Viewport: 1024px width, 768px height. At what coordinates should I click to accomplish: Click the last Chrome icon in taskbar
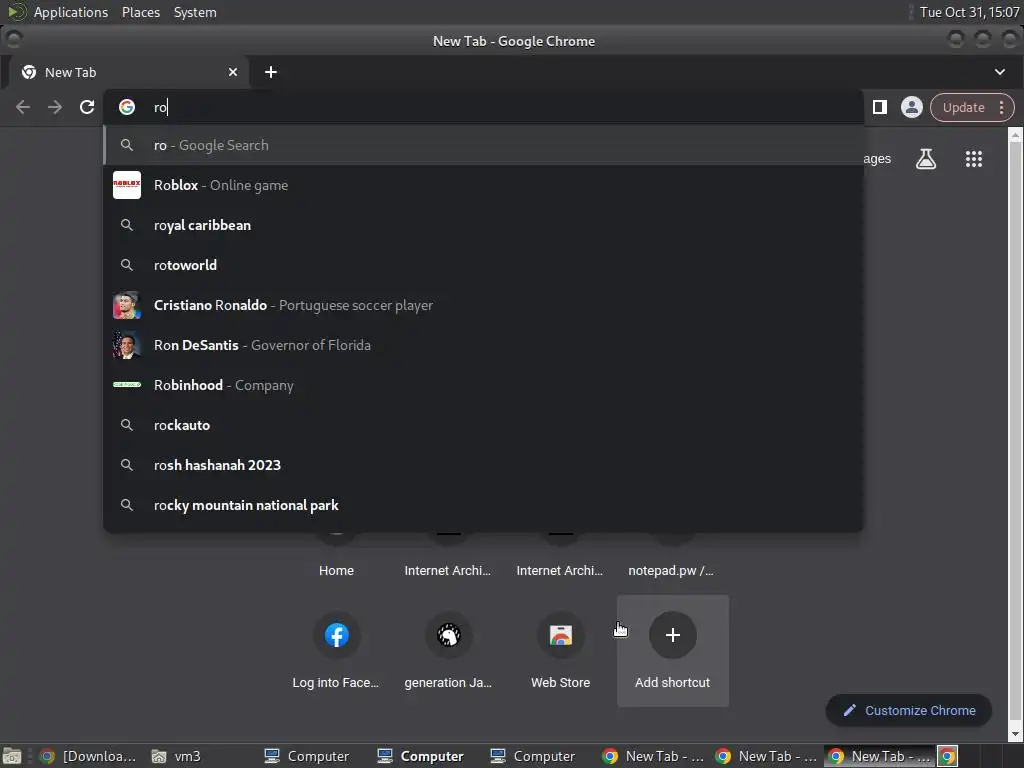click(x=948, y=756)
